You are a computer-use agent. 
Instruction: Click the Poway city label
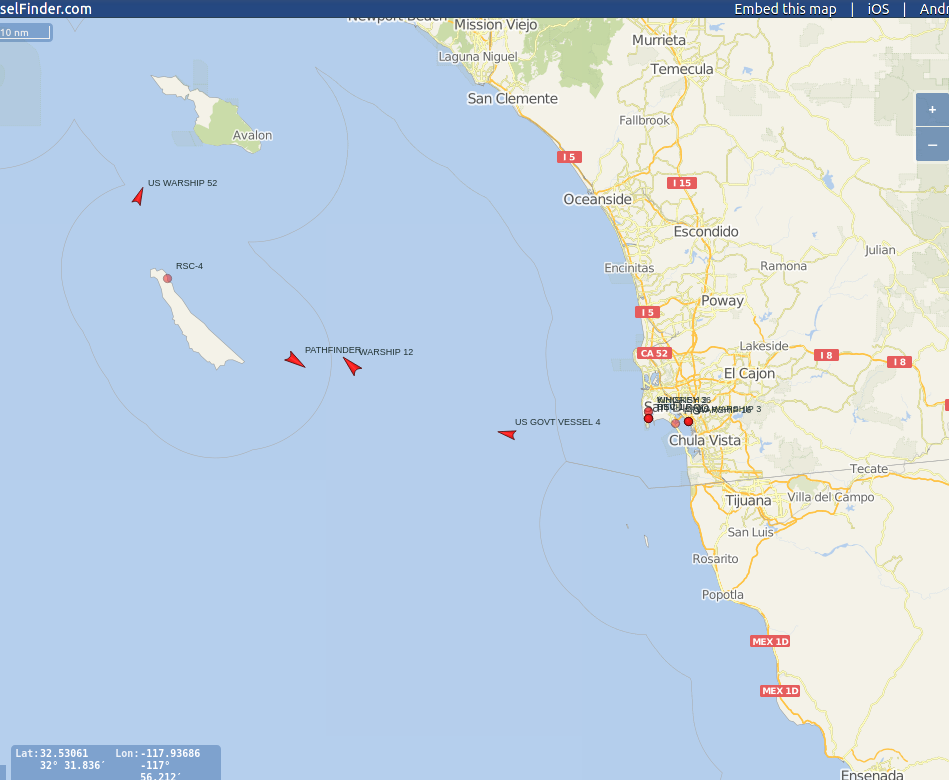(722, 301)
